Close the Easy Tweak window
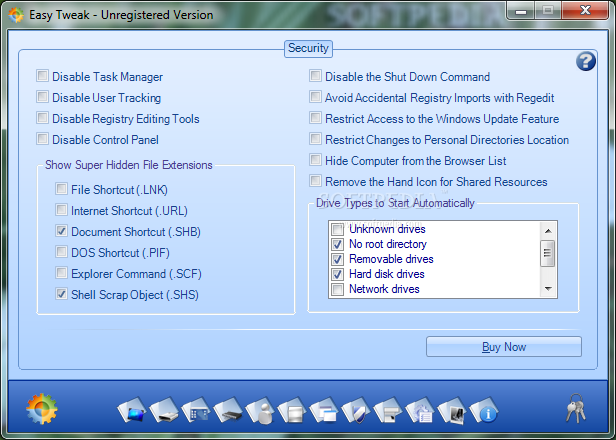 click(x=585, y=11)
